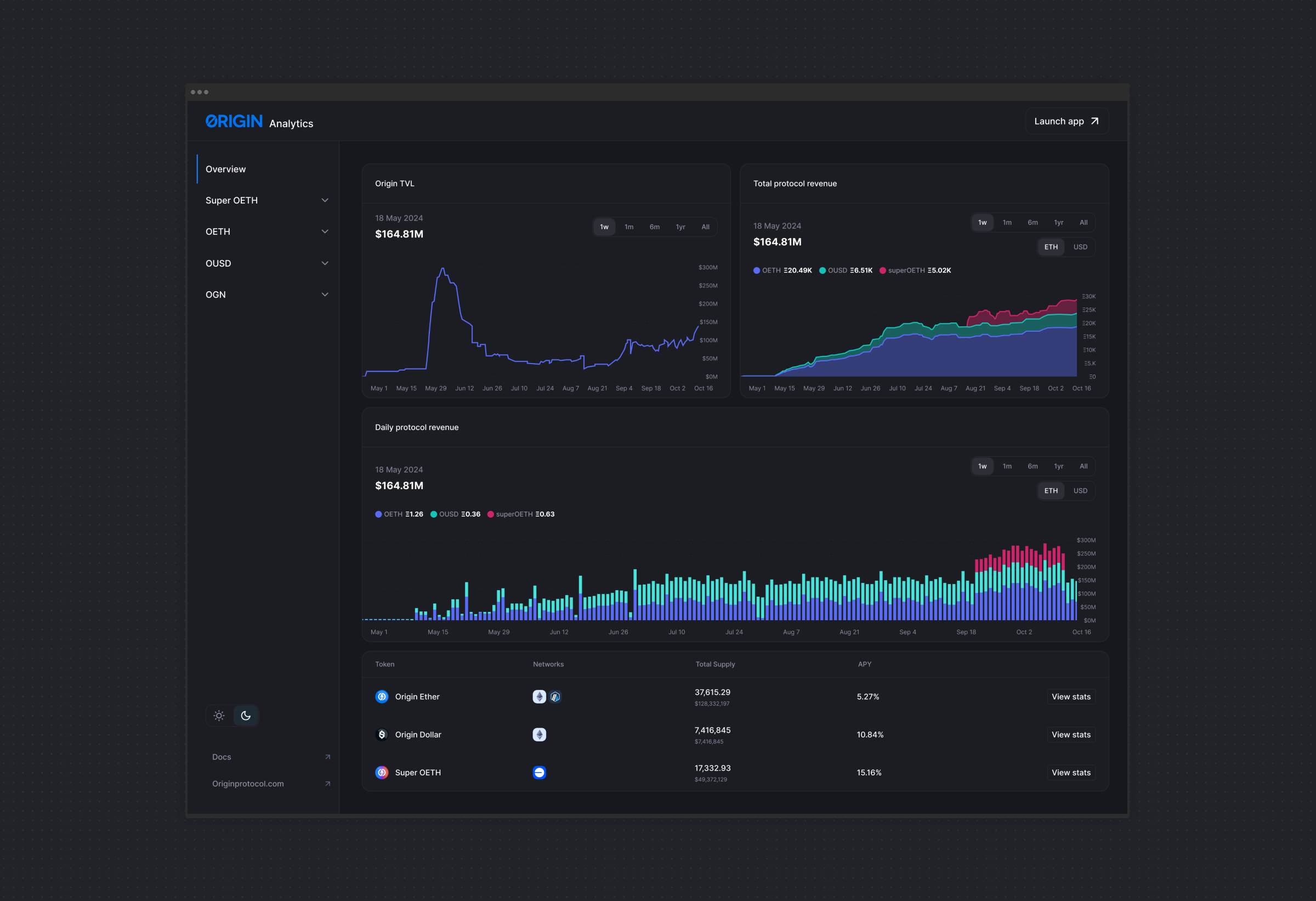The width and height of the screenshot is (1316, 901).
Task: Switch to light theme sun icon
Action: point(219,715)
